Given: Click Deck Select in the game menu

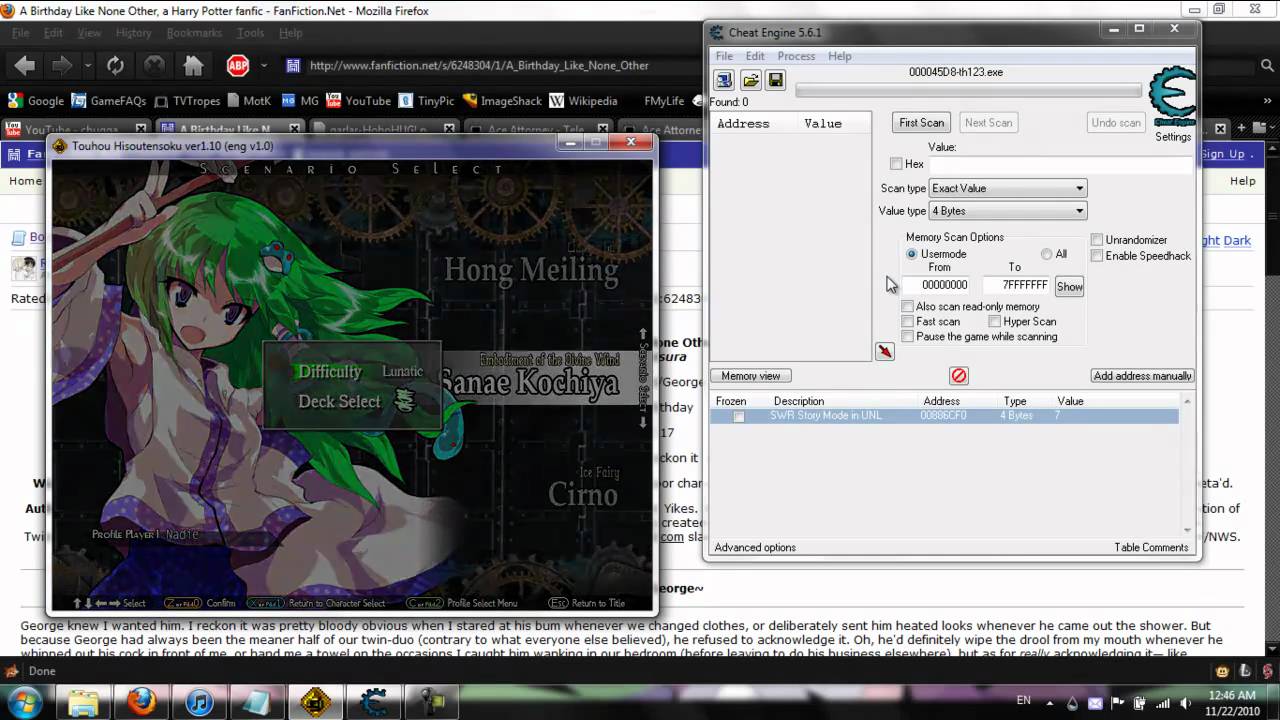Looking at the screenshot, I should click(x=339, y=401).
